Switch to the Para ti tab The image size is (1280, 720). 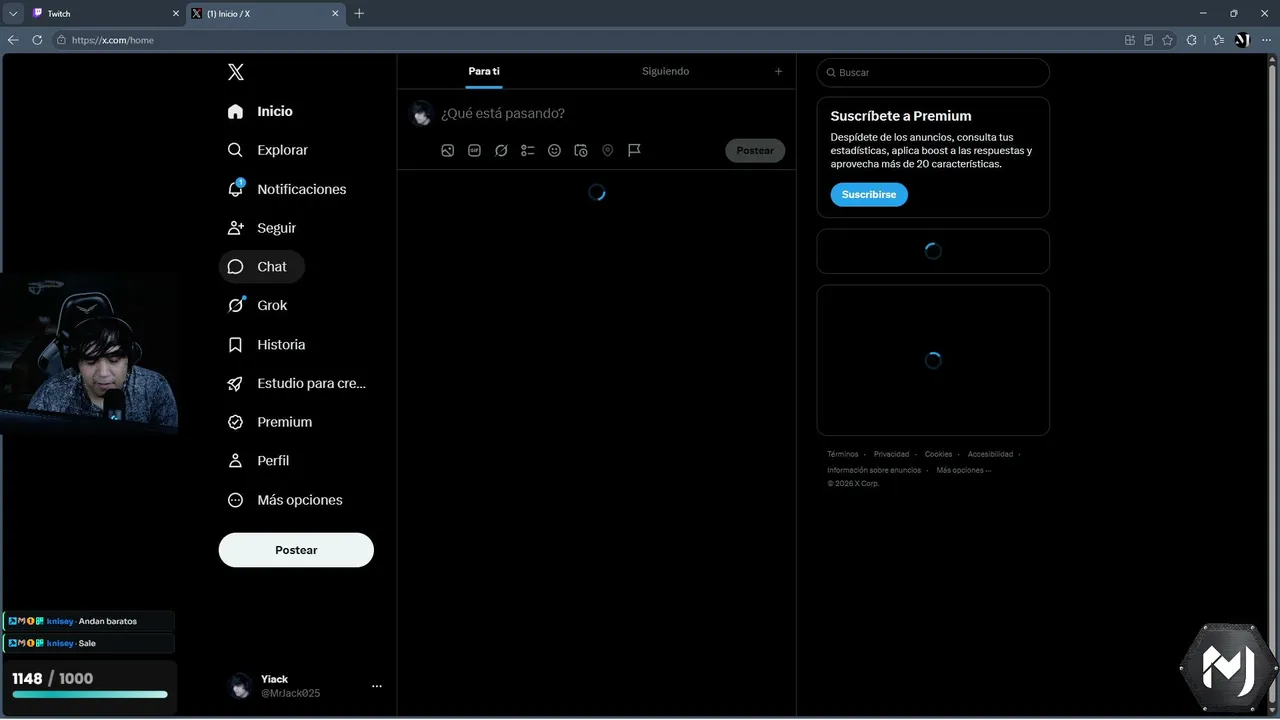pyautogui.click(x=484, y=71)
